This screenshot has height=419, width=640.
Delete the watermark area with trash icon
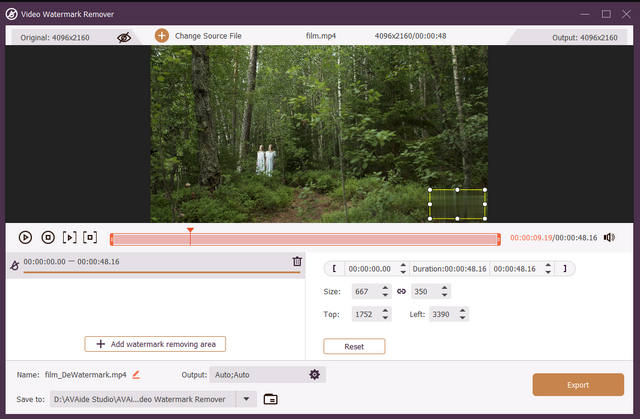[x=297, y=262]
